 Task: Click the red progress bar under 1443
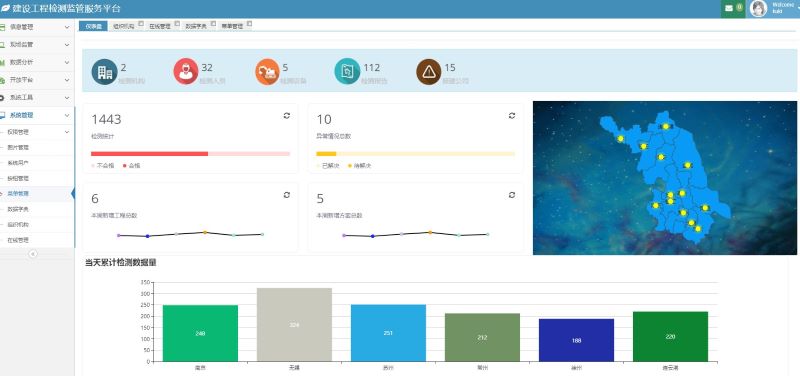[x=149, y=154]
